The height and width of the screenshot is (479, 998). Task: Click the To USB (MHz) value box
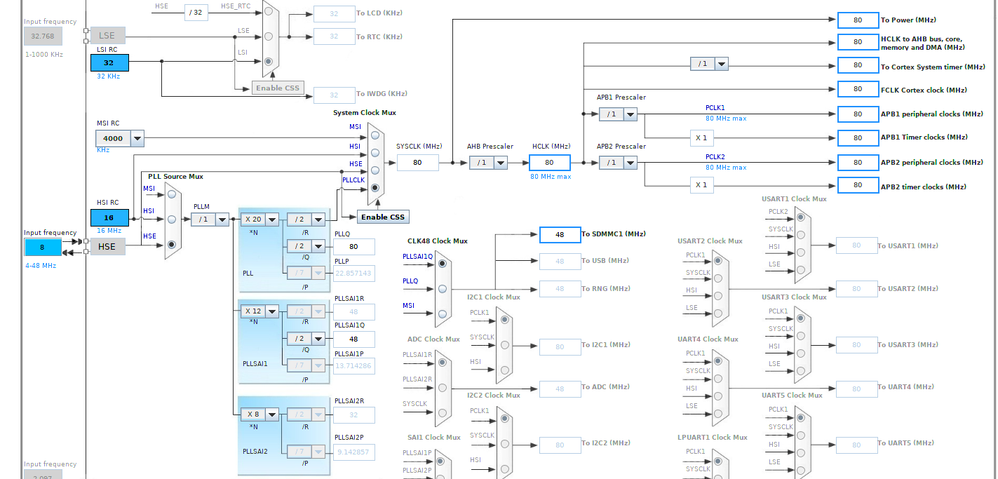click(x=560, y=261)
